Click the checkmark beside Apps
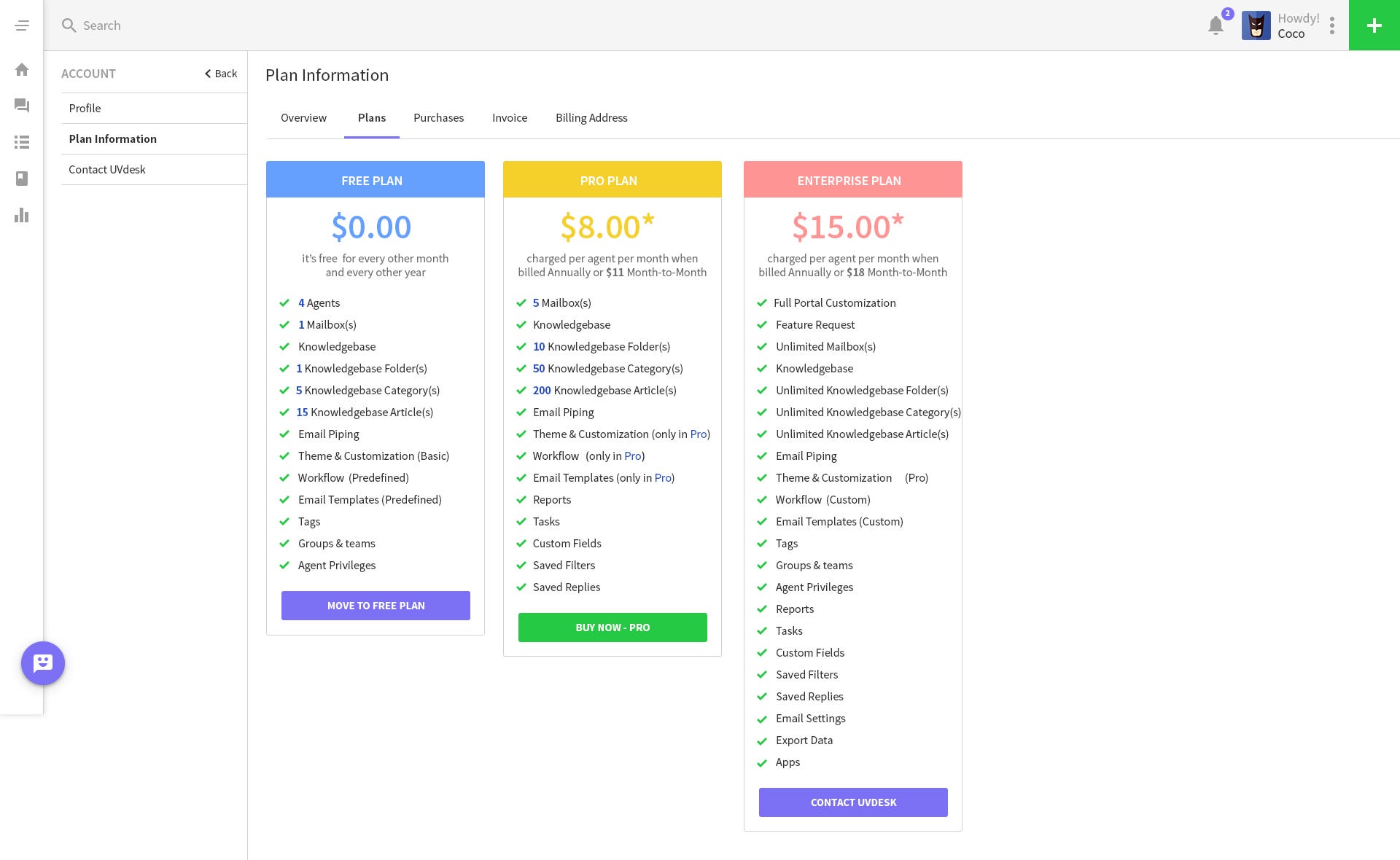This screenshot has height=860, width=1400. click(762, 763)
